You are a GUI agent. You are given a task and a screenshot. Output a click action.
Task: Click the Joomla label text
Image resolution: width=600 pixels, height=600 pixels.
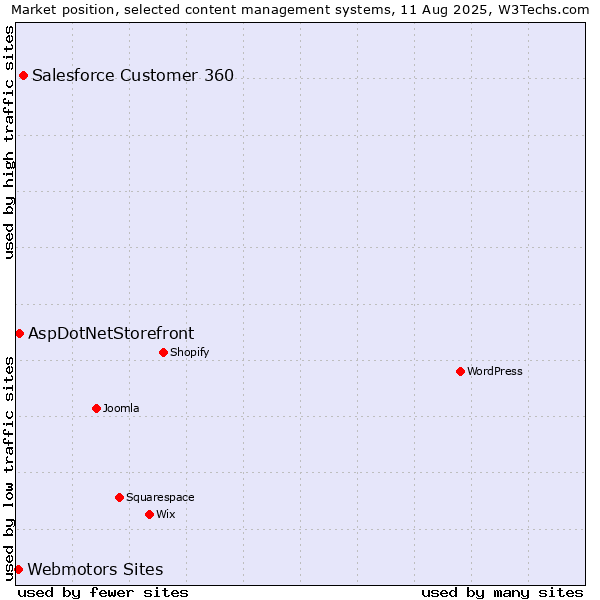tap(121, 408)
